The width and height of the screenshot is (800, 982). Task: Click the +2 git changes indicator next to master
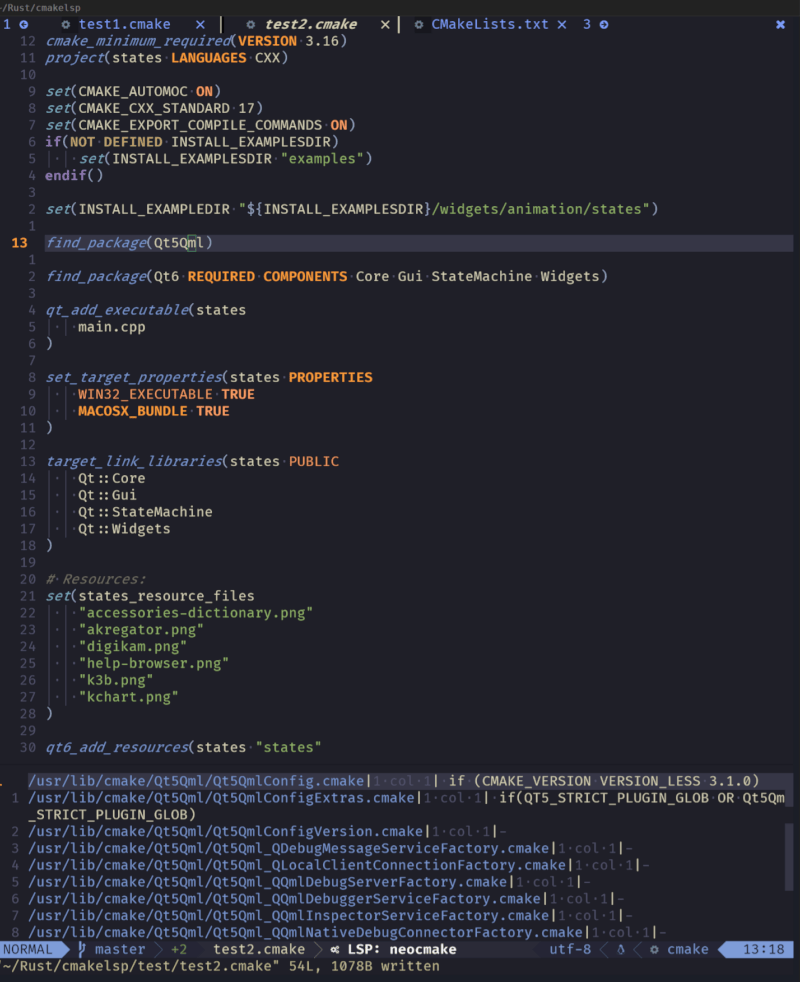(178, 949)
